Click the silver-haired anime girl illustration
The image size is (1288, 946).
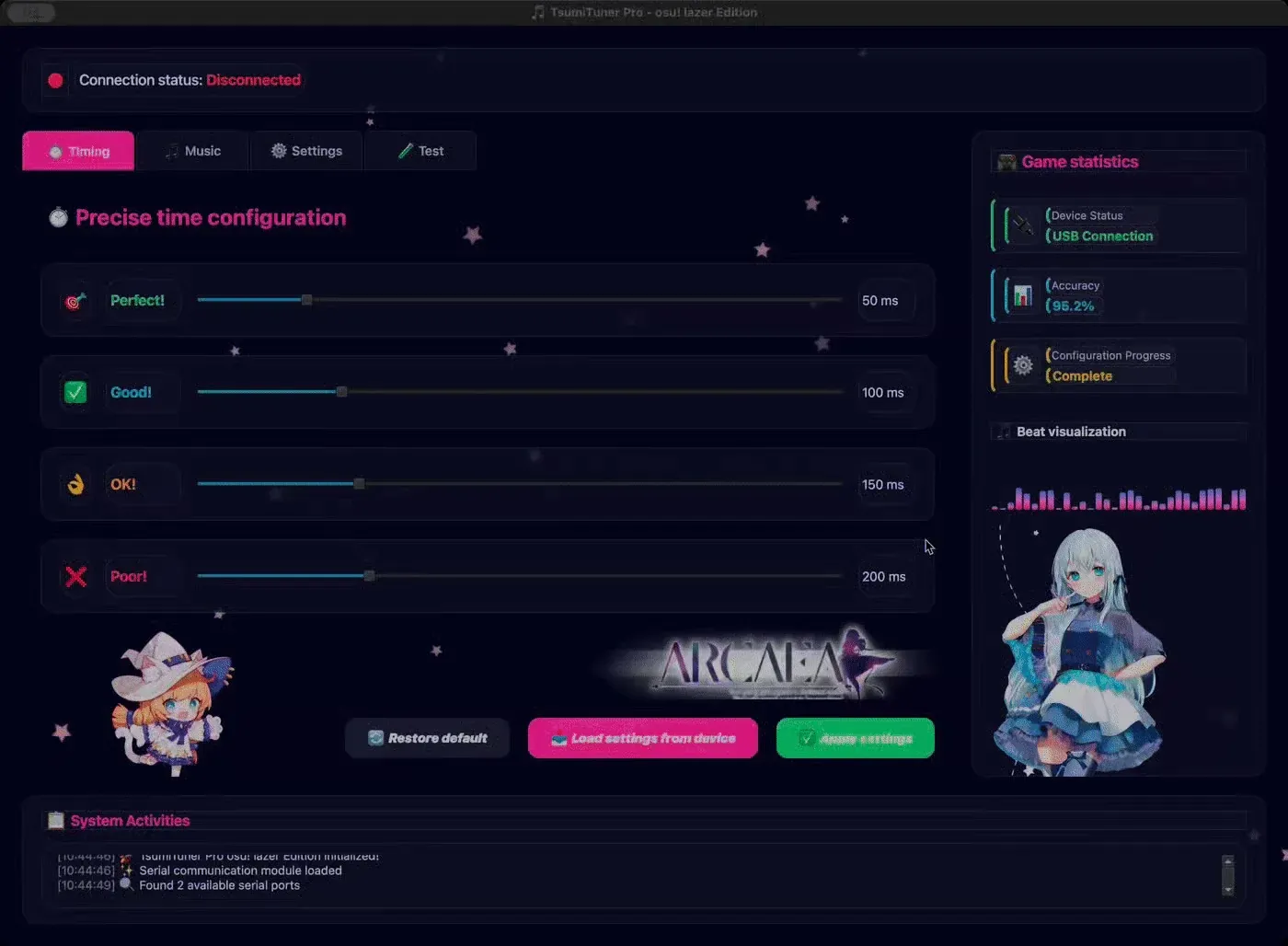coord(1081,652)
